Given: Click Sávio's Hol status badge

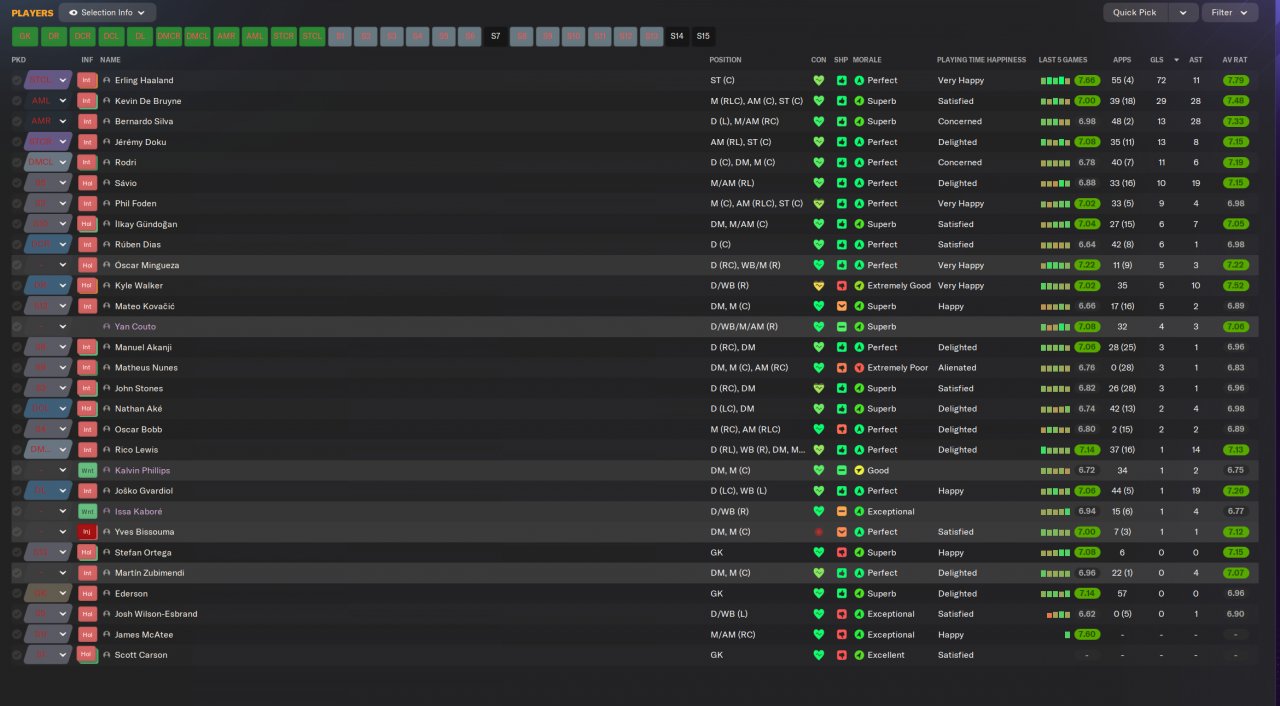Looking at the screenshot, I should [x=87, y=183].
